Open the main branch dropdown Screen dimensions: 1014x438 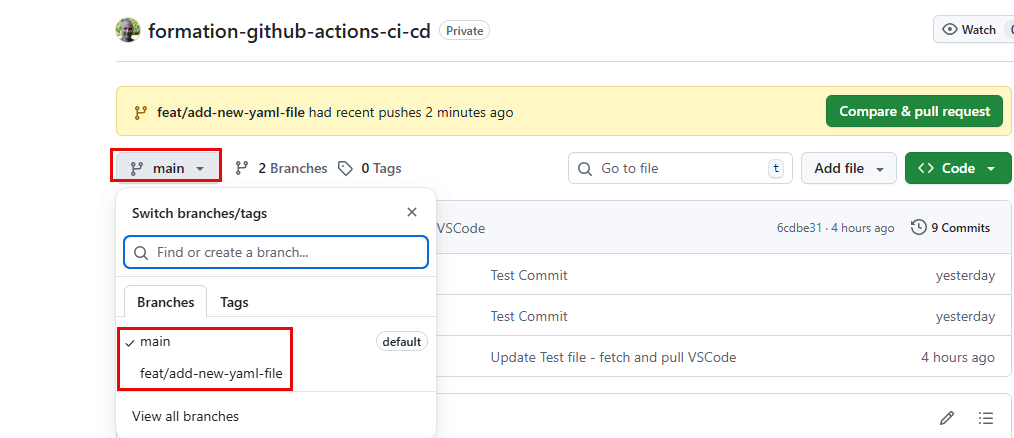[x=166, y=168]
